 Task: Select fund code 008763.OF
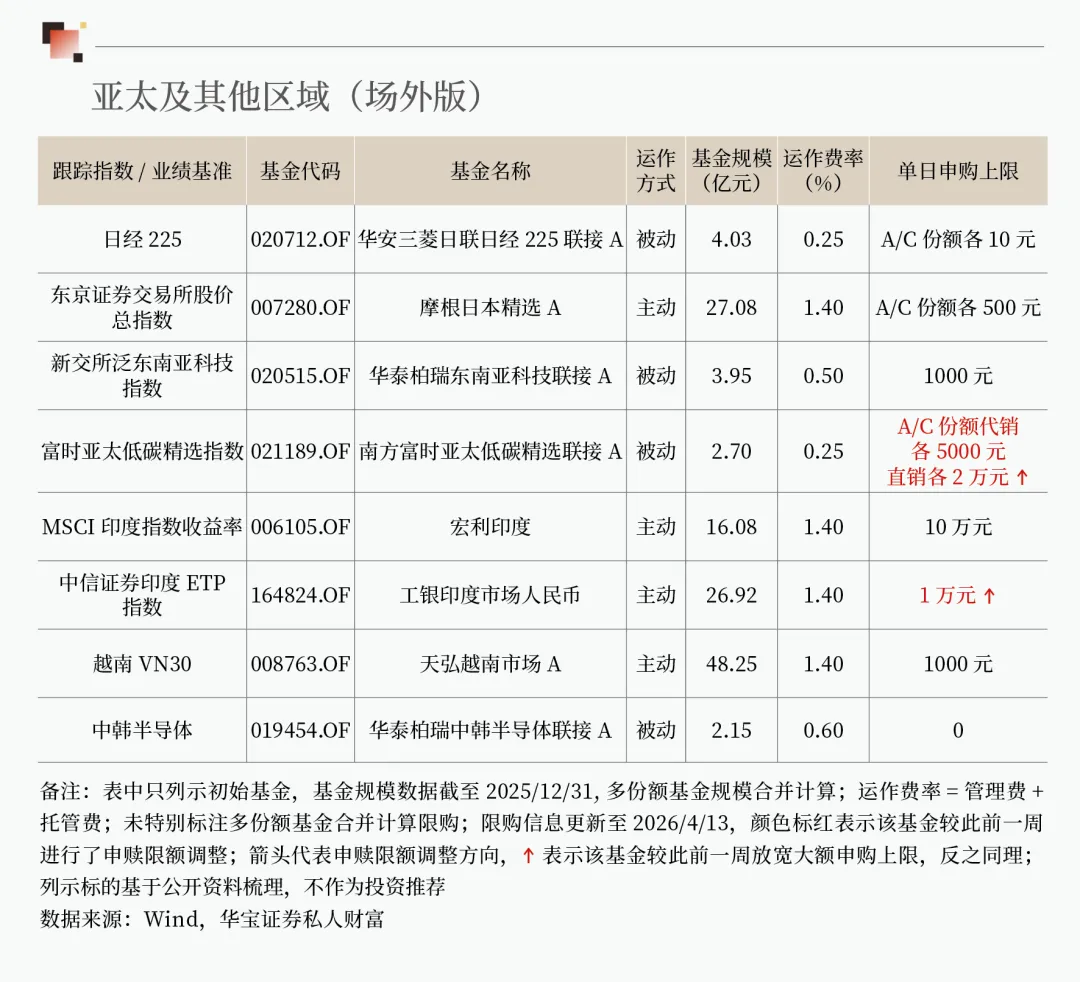(x=300, y=664)
